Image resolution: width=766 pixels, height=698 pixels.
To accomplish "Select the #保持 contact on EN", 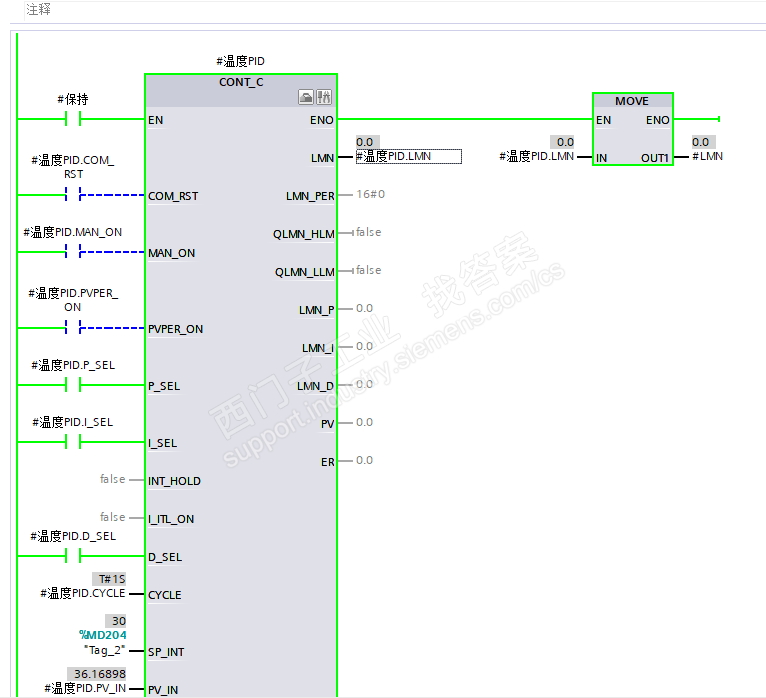I will click(x=73, y=119).
